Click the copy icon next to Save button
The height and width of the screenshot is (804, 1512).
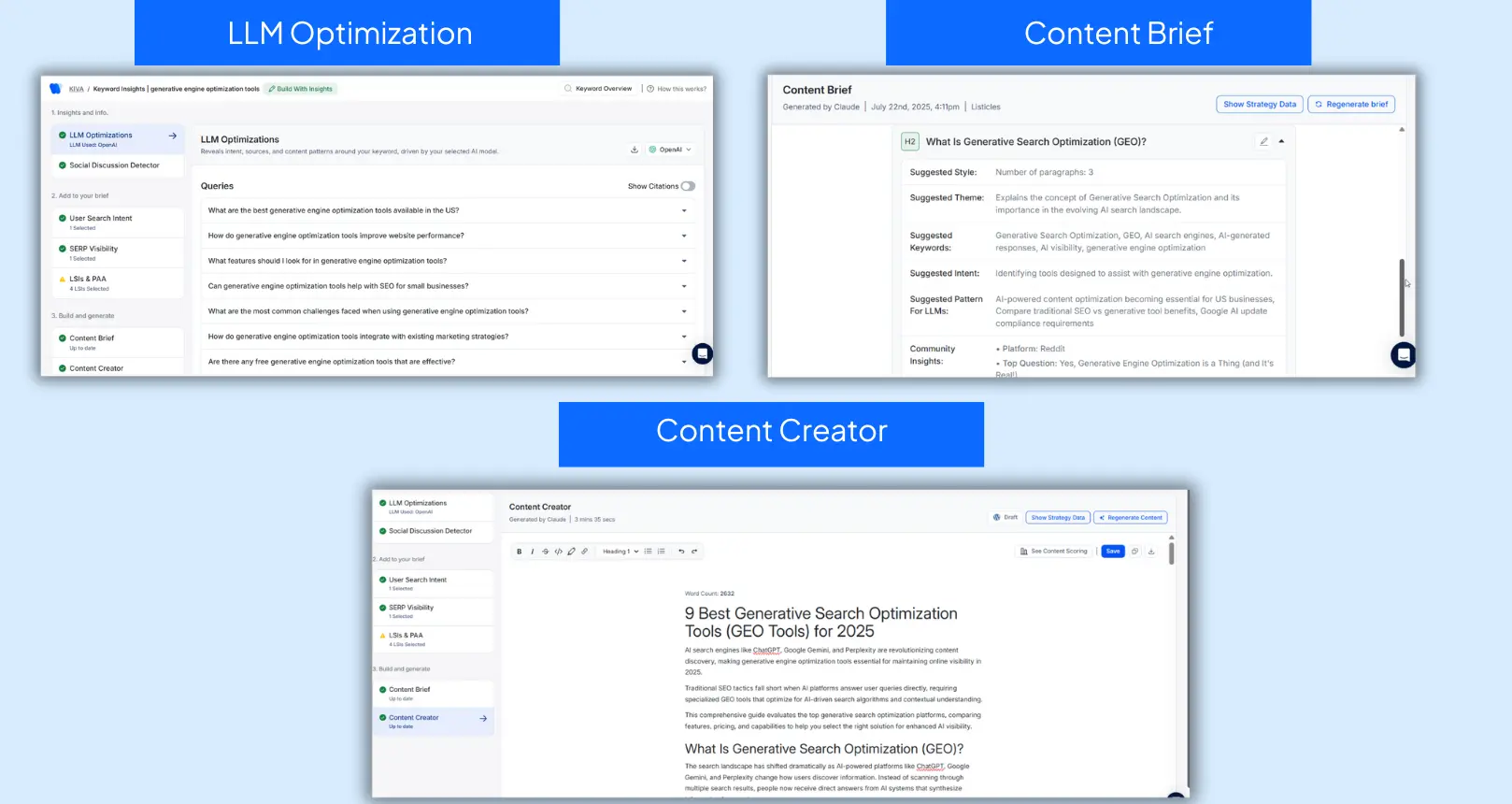tap(1134, 552)
